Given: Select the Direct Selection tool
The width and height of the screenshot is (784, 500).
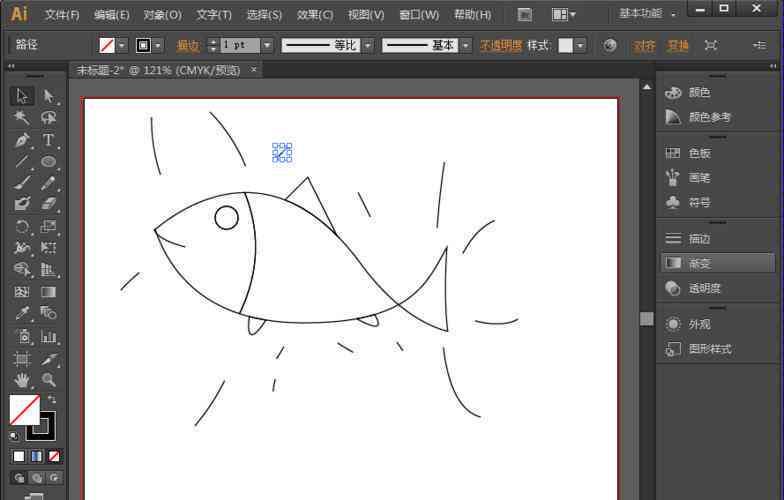Looking at the screenshot, I should [48, 96].
